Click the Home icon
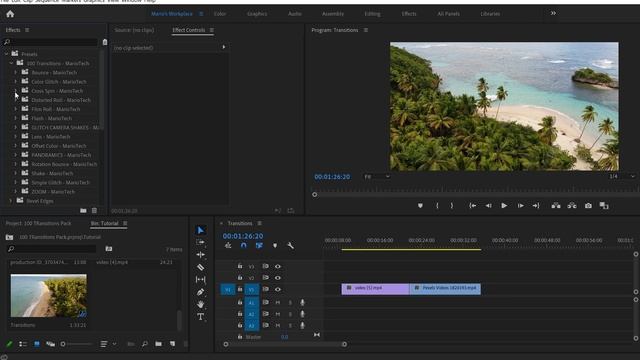The image size is (640, 360). point(10,14)
